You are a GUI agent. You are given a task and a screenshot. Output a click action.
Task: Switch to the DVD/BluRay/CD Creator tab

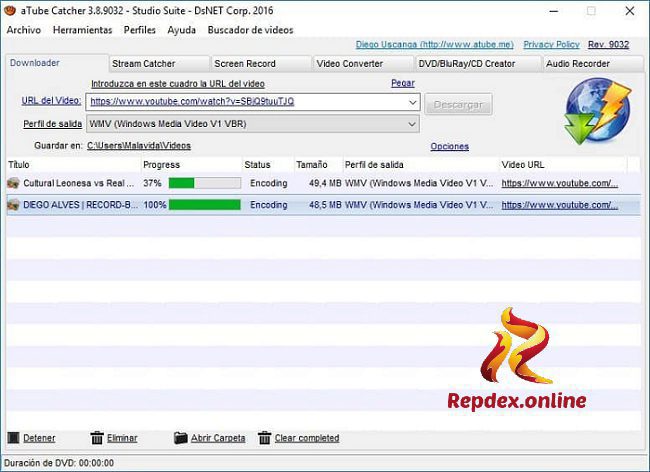pos(478,64)
